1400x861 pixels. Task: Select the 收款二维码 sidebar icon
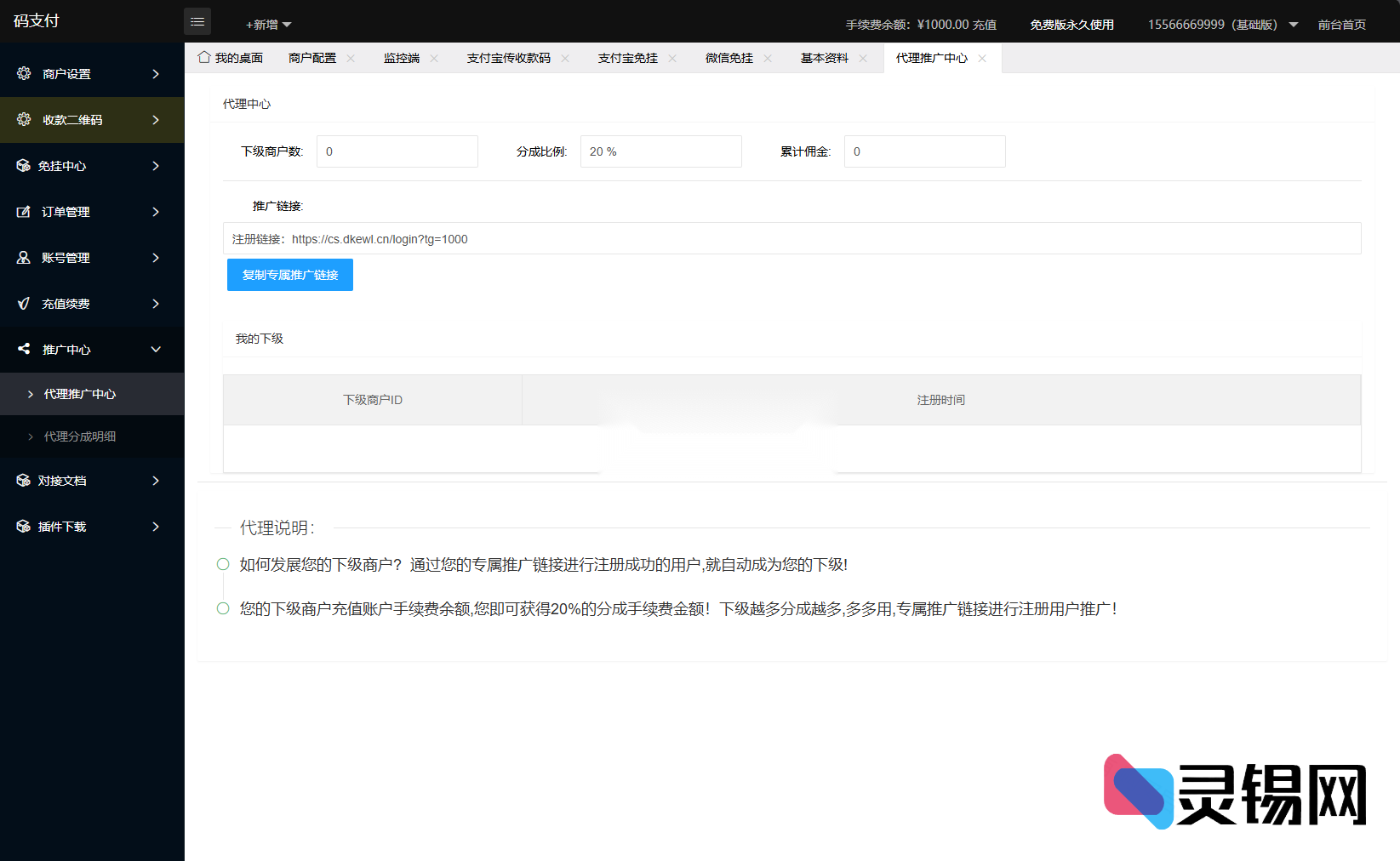coord(24,119)
